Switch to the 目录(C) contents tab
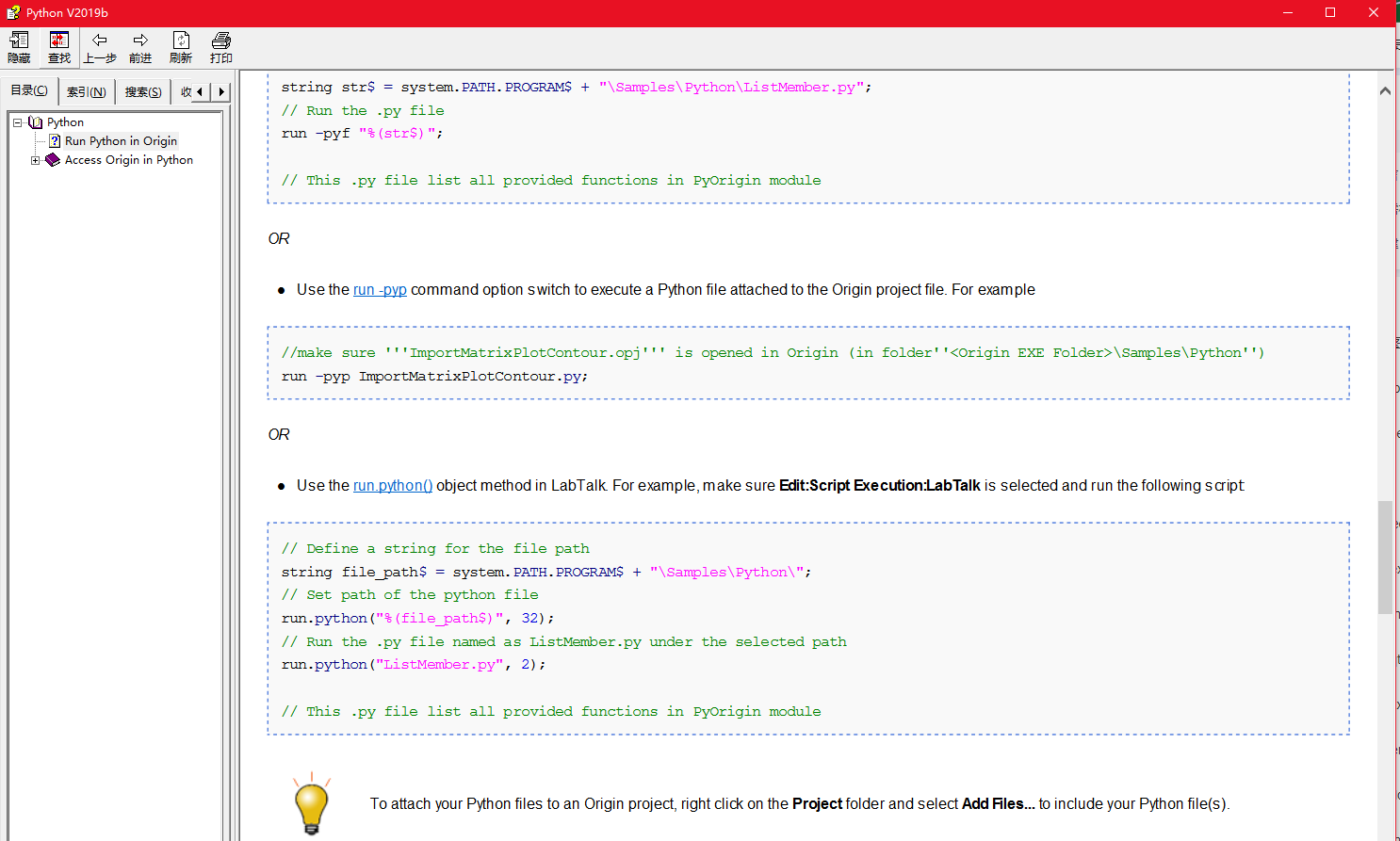Viewport: 1400px width, 841px height. tap(29, 90)
